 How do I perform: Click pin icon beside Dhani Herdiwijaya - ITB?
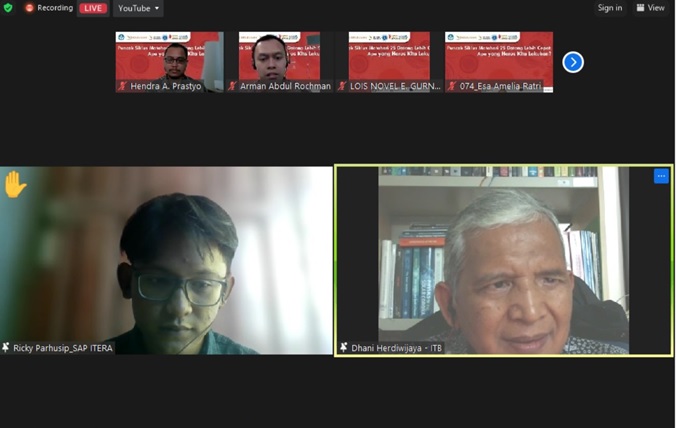click(344, 347)
